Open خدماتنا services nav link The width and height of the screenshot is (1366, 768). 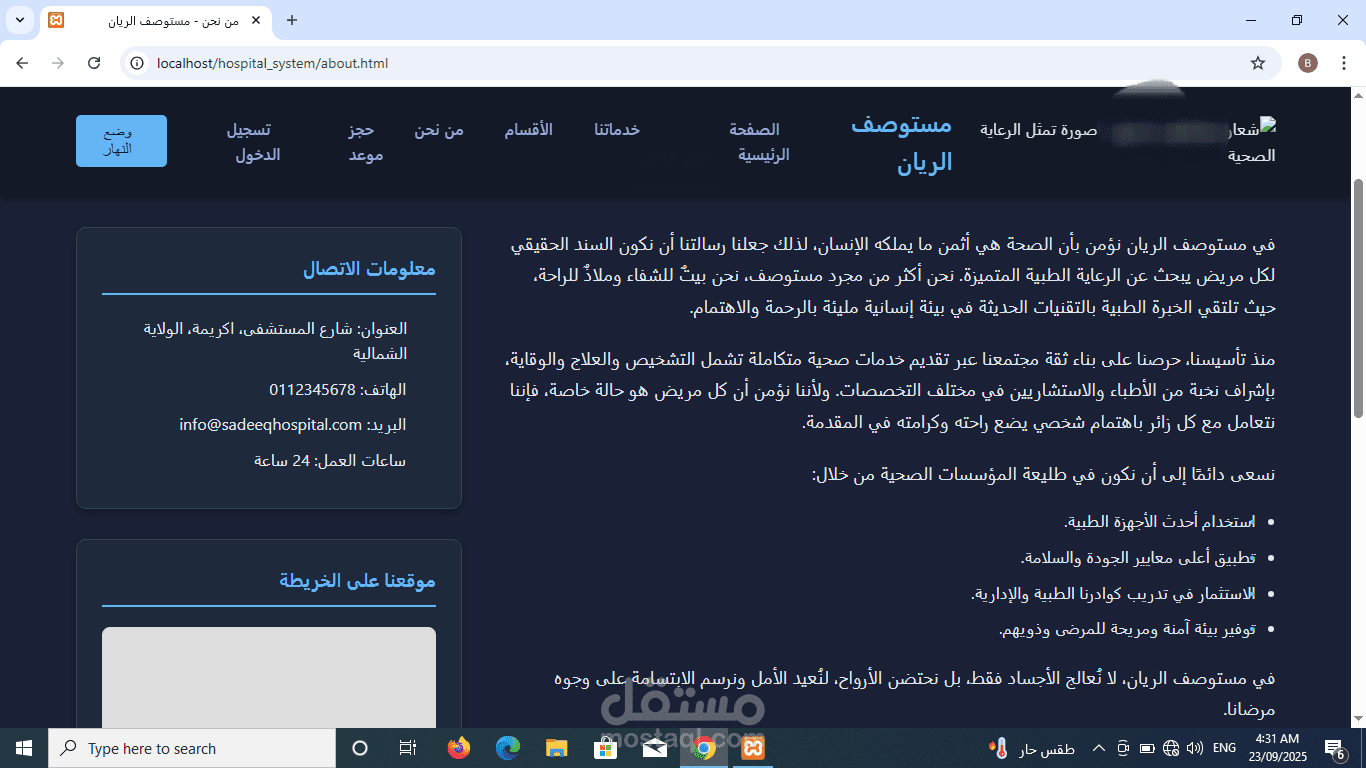tap(617, 130)
